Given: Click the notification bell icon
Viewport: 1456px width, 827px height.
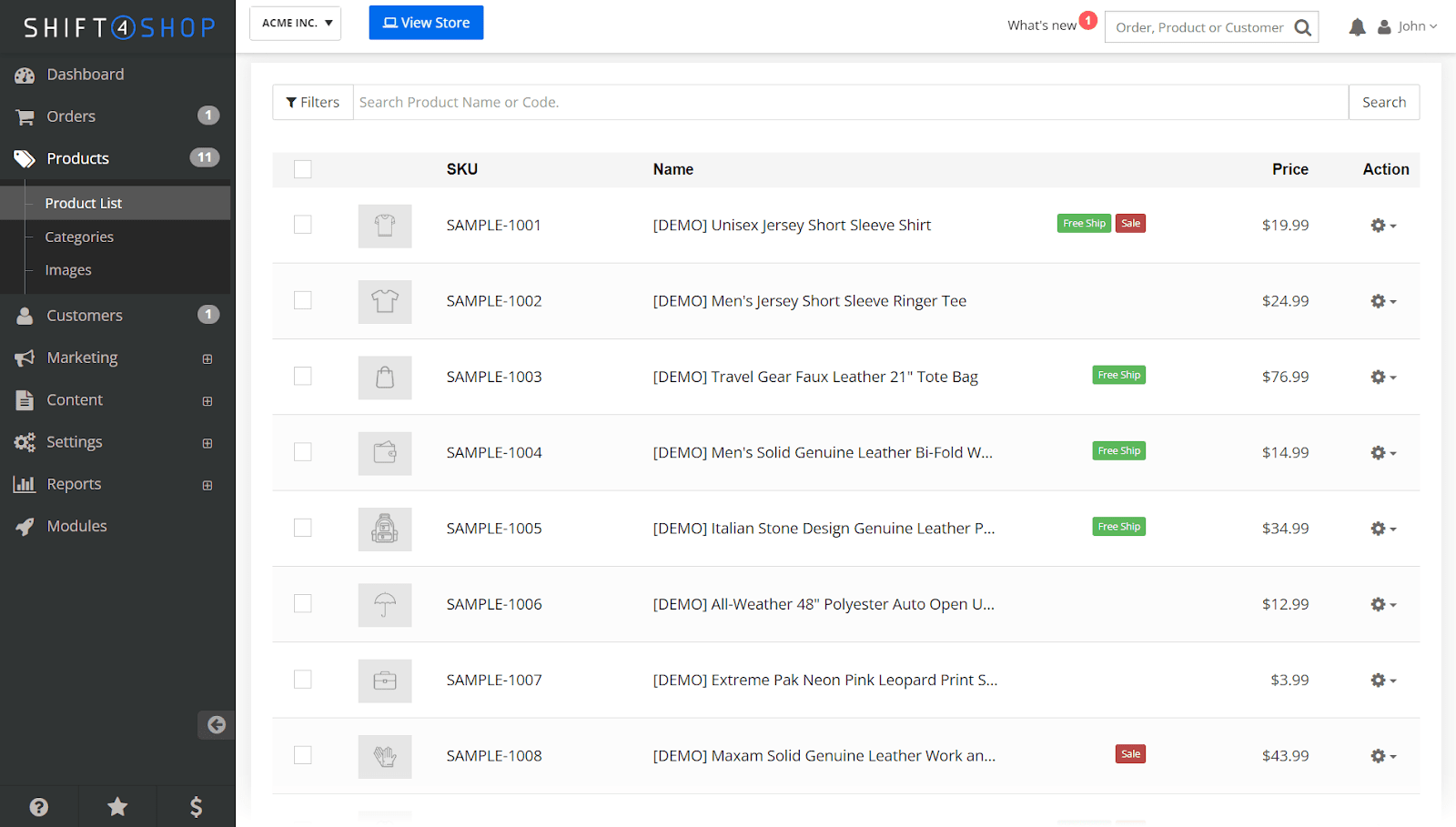Looking at the screenshot, I should [1357, 26].
